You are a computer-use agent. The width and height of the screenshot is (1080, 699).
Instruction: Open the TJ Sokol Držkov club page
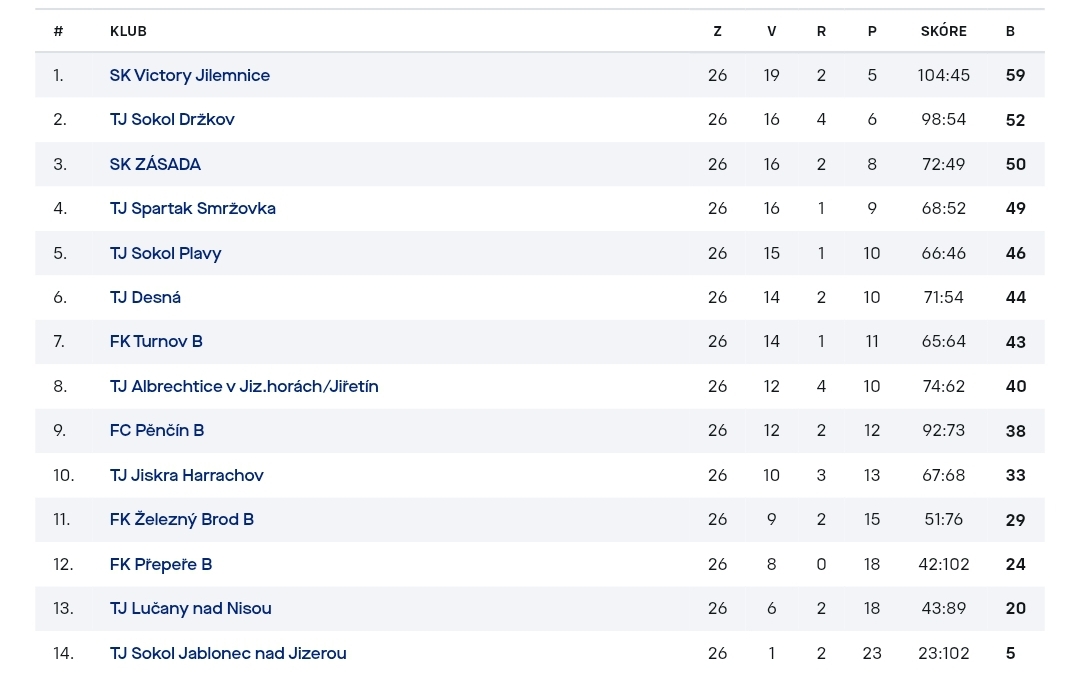(172, 119)
